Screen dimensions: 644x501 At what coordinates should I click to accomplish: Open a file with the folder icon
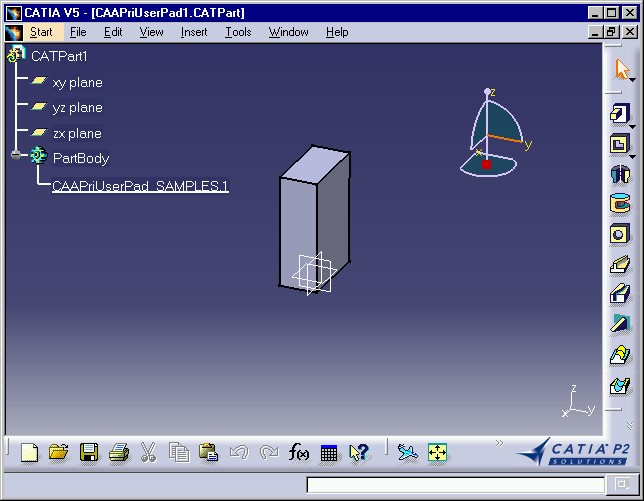click(x=59, y=453)
